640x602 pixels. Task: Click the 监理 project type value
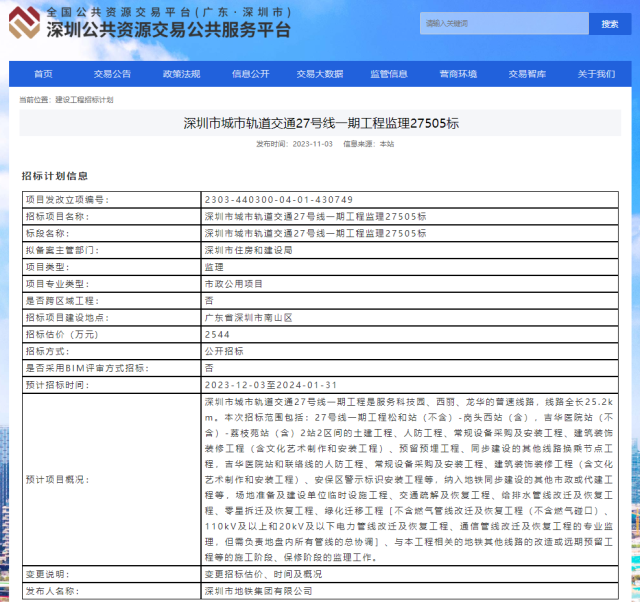coord(214,267)
